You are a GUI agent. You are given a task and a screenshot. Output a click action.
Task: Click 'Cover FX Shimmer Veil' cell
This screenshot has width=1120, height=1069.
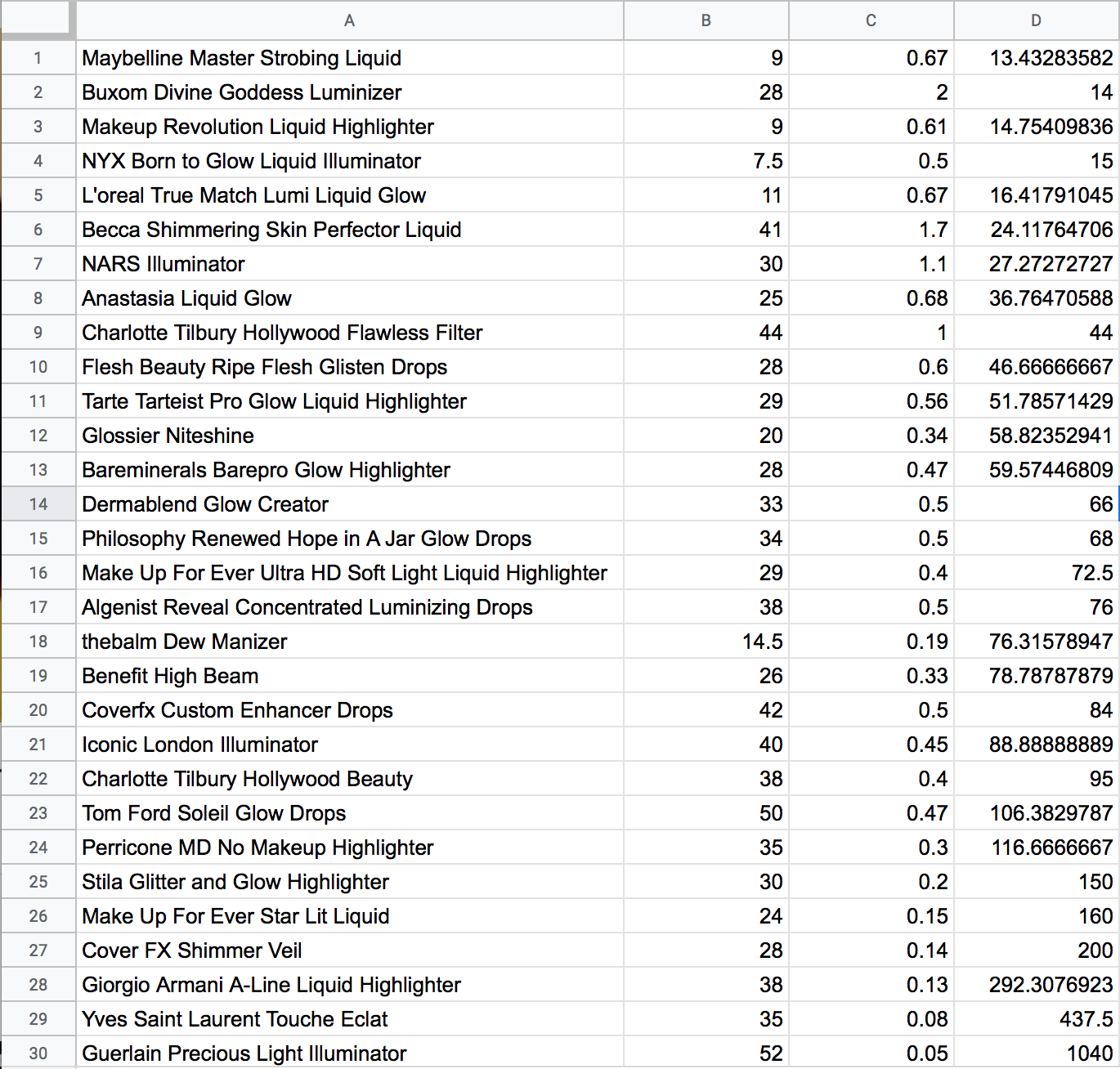350,950
